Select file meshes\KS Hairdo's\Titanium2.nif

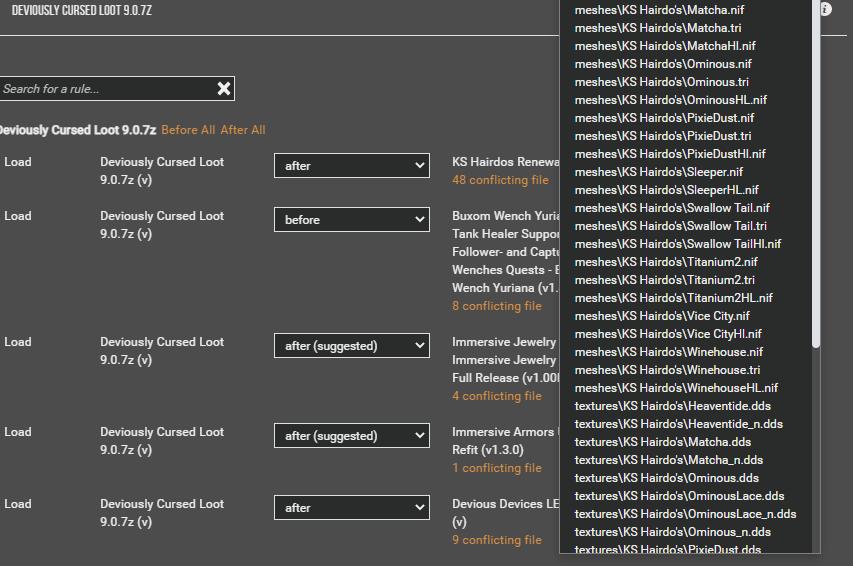666,261
